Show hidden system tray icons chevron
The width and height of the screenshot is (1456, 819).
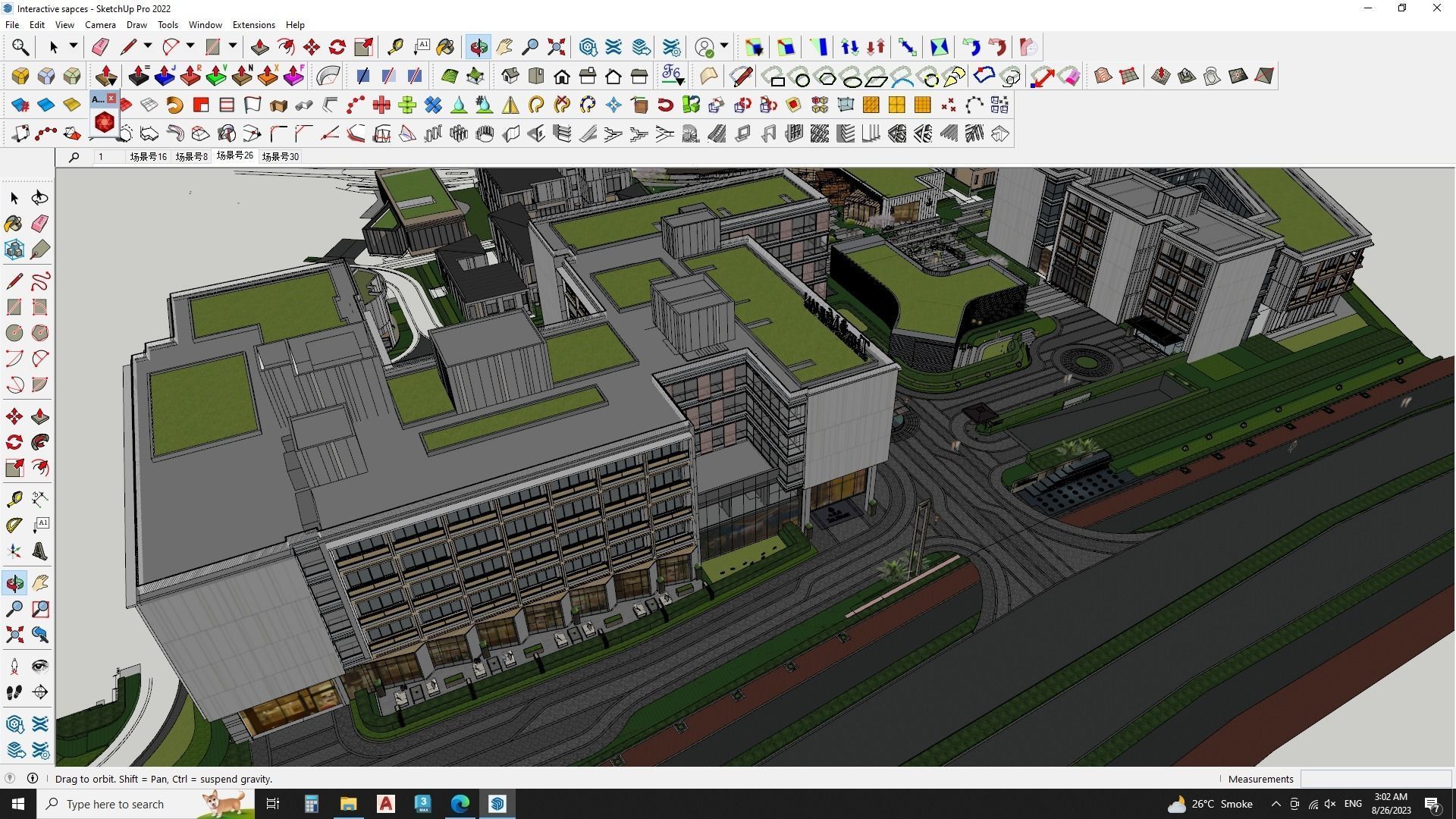coord(1276,804)
